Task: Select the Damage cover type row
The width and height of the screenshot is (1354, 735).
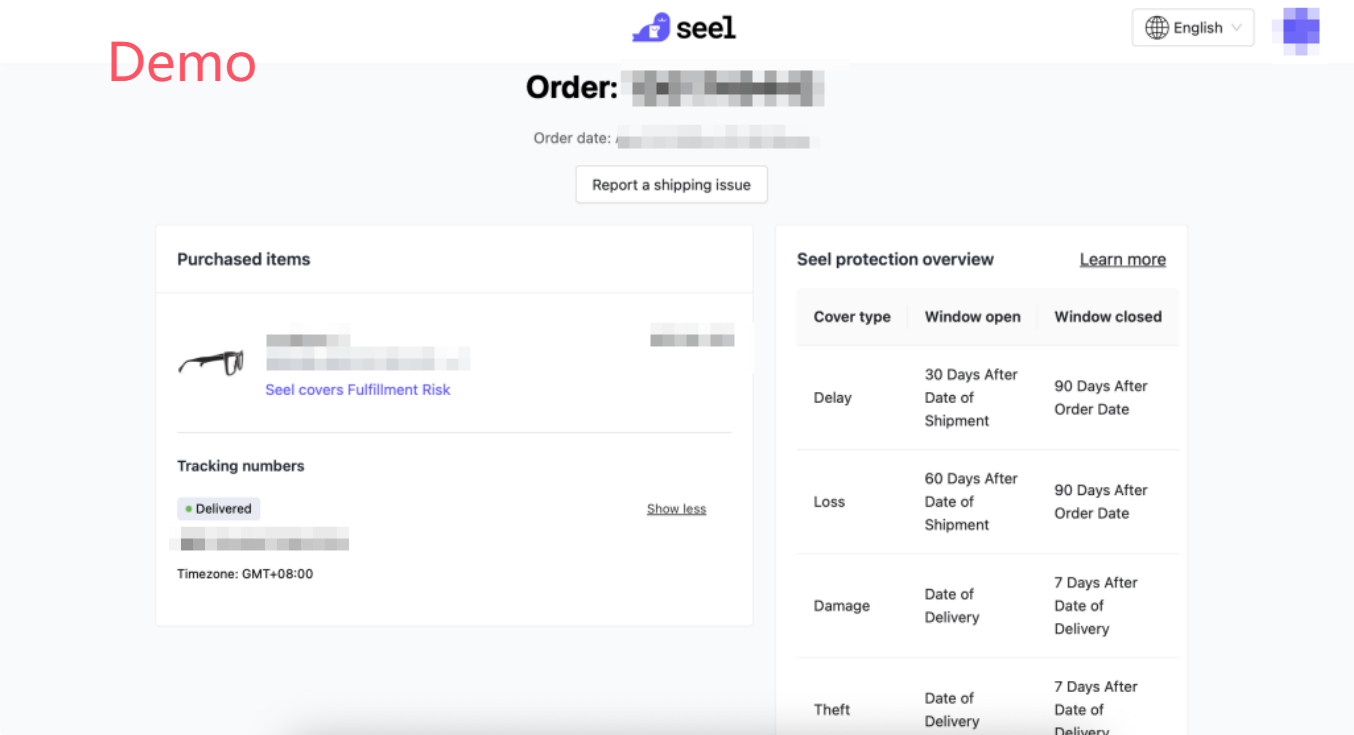Action: point(842,606)
